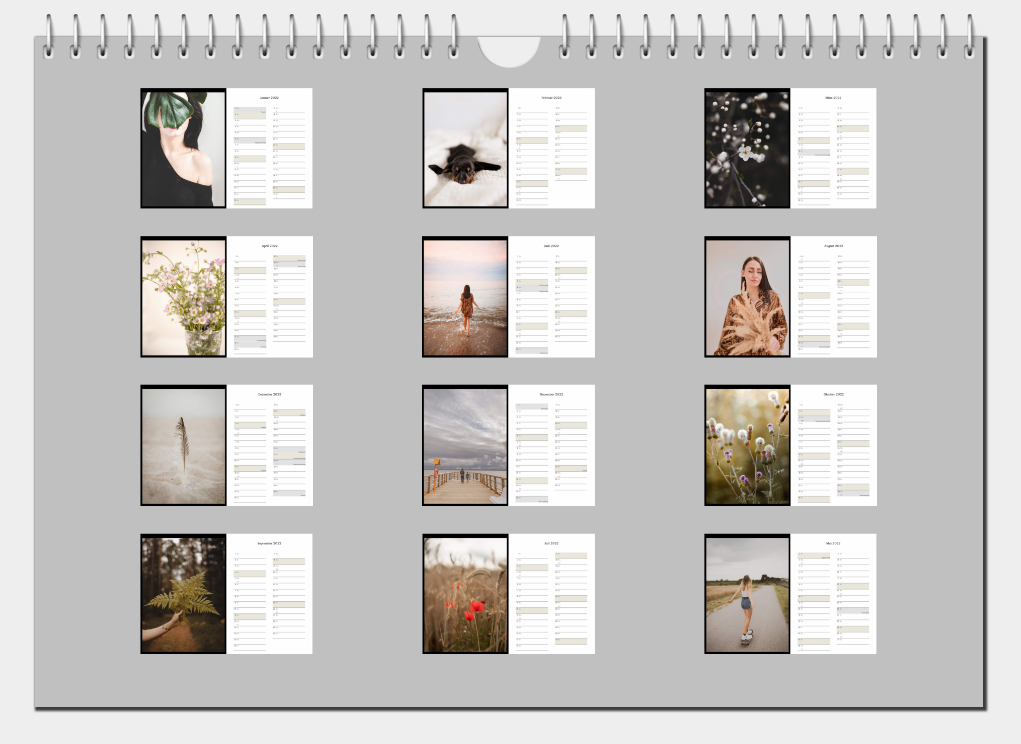Open the November 2022 calendar page
This screenshot has height=744, width=1021.
552,445
